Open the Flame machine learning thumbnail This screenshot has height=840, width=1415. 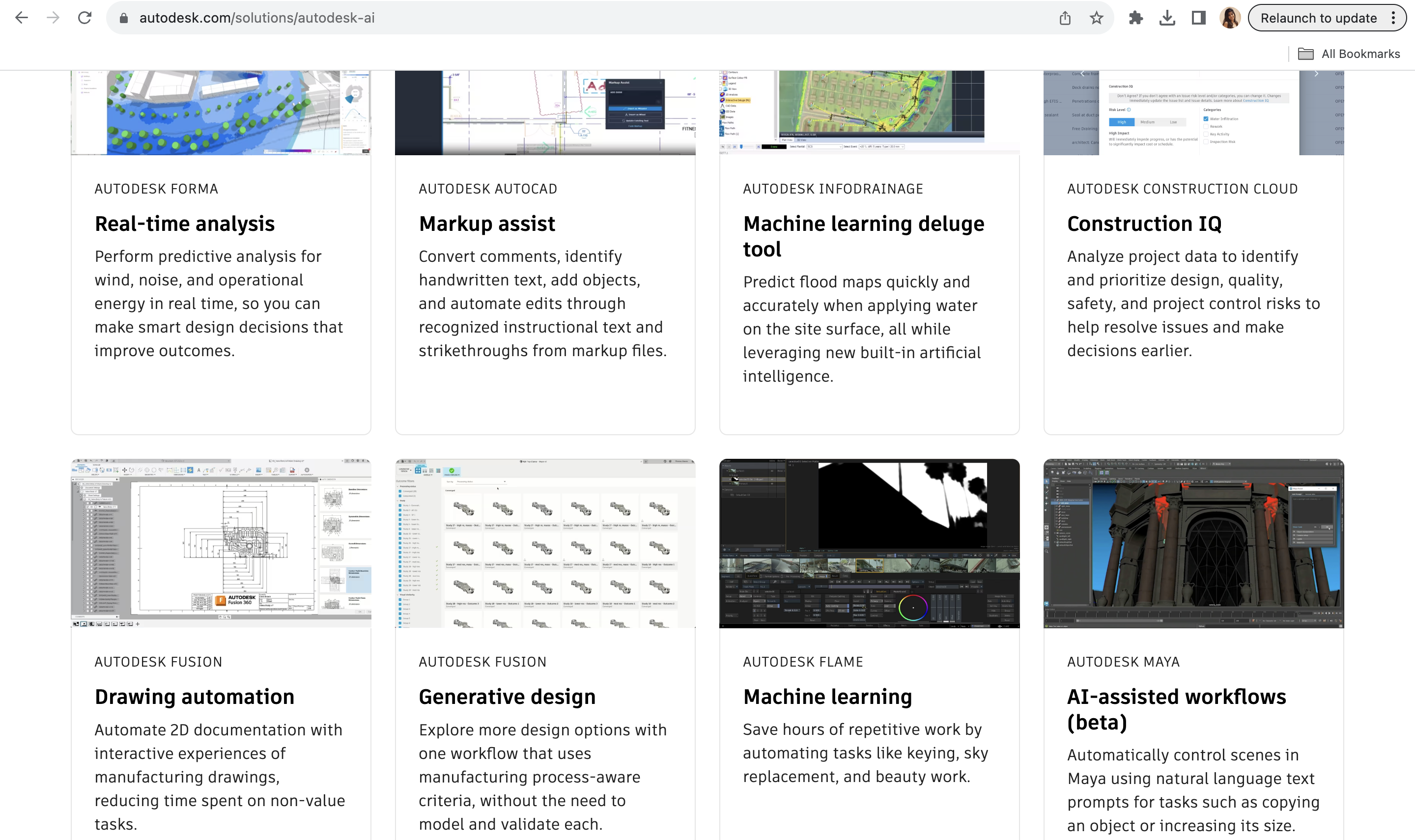pyautogui.click(x=869, y=543)
